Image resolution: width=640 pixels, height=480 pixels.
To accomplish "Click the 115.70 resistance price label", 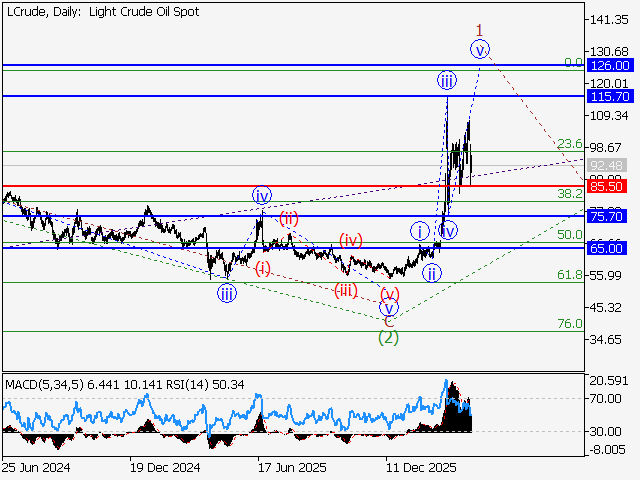I will coord(608,97).
